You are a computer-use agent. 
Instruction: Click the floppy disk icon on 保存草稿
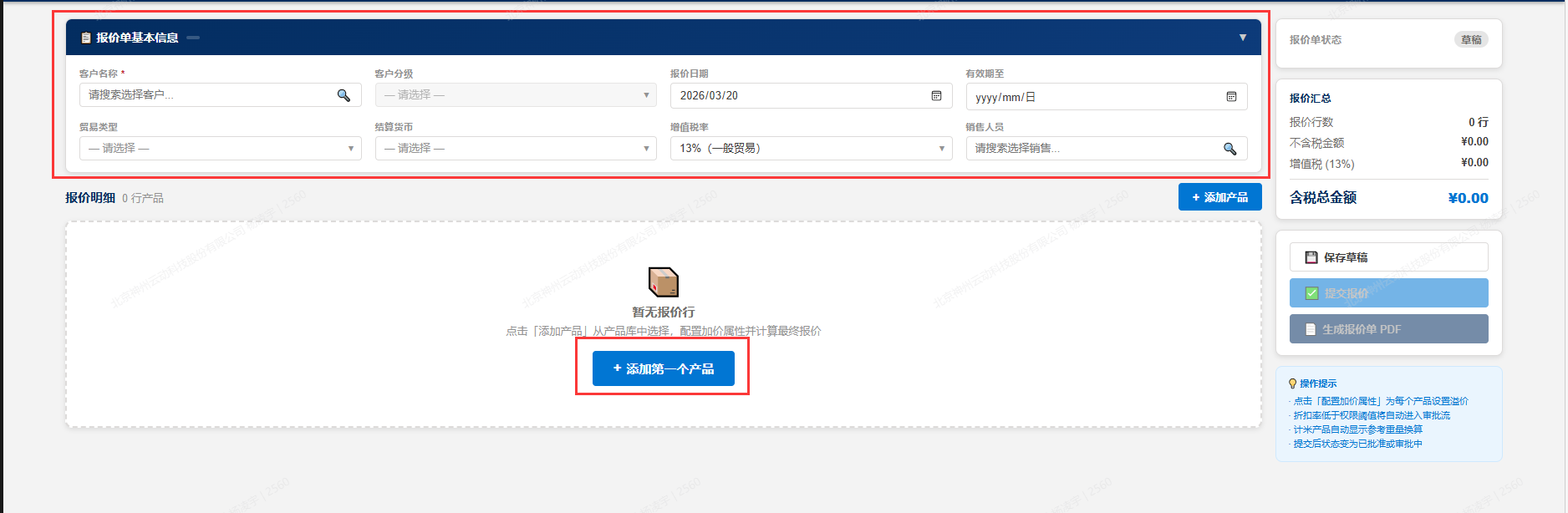click(x=1311, y=257)
